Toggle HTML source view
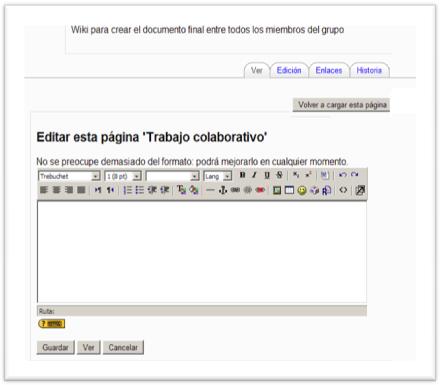 pyautogui.click(x=343, y=190)
